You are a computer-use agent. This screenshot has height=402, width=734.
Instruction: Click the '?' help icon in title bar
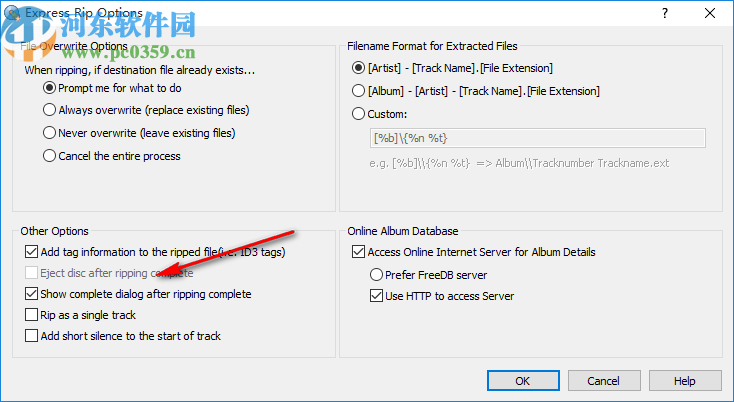pyautogui.click(x=665, y=14)
